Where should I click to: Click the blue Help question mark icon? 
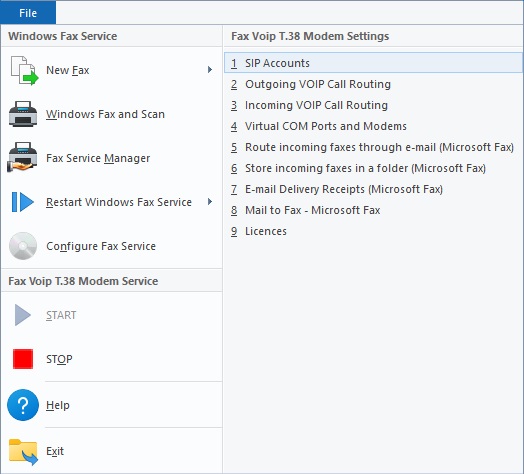coord(23,405)
